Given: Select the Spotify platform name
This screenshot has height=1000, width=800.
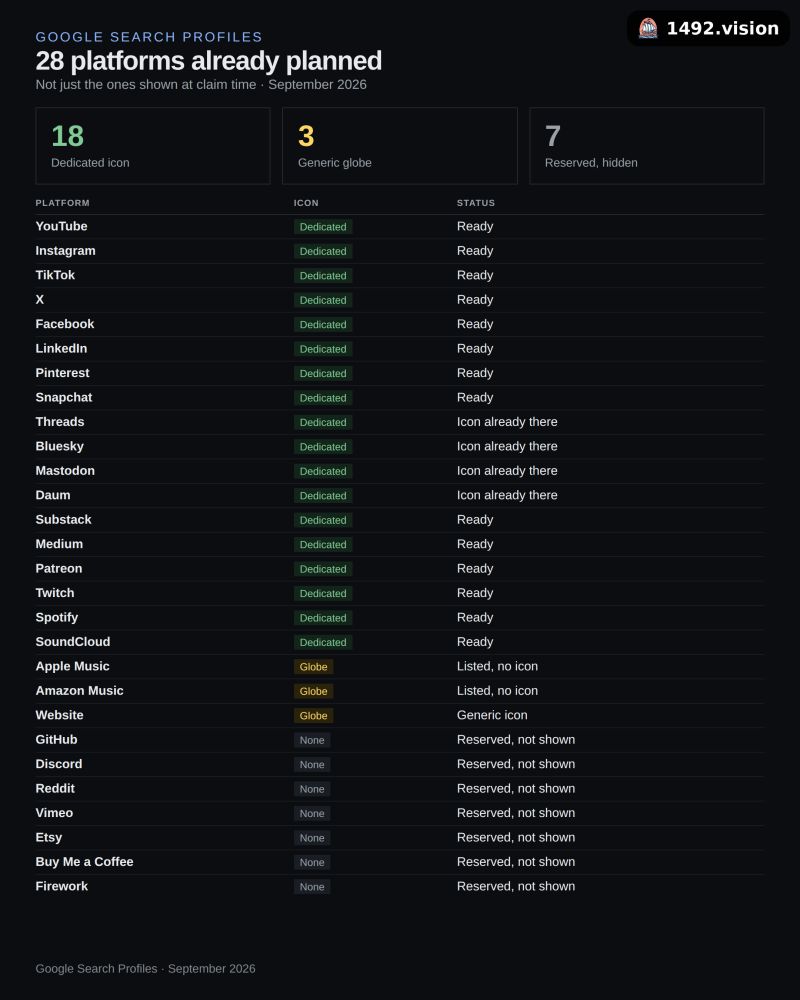Looking at the screenshot, I should click(57, 617).
